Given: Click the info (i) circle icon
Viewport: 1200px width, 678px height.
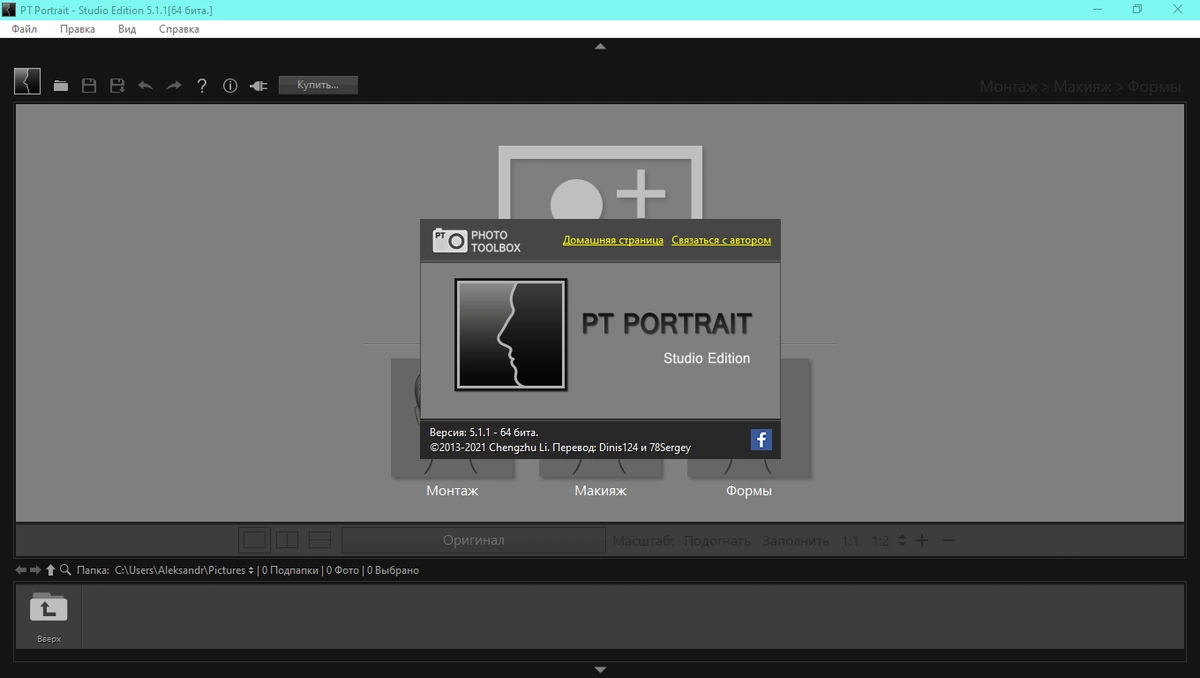Looking at the screenshot, I should [x=230, y=86].
